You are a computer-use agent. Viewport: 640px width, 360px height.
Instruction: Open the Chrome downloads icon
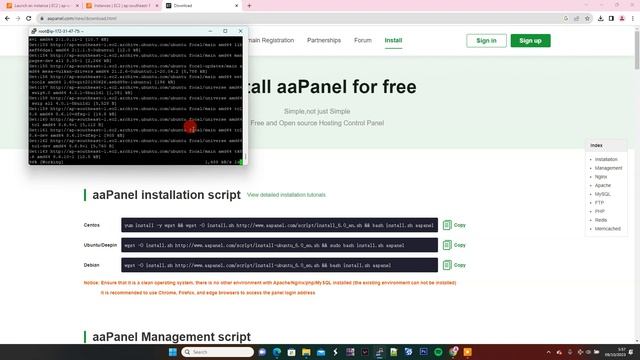600,18
